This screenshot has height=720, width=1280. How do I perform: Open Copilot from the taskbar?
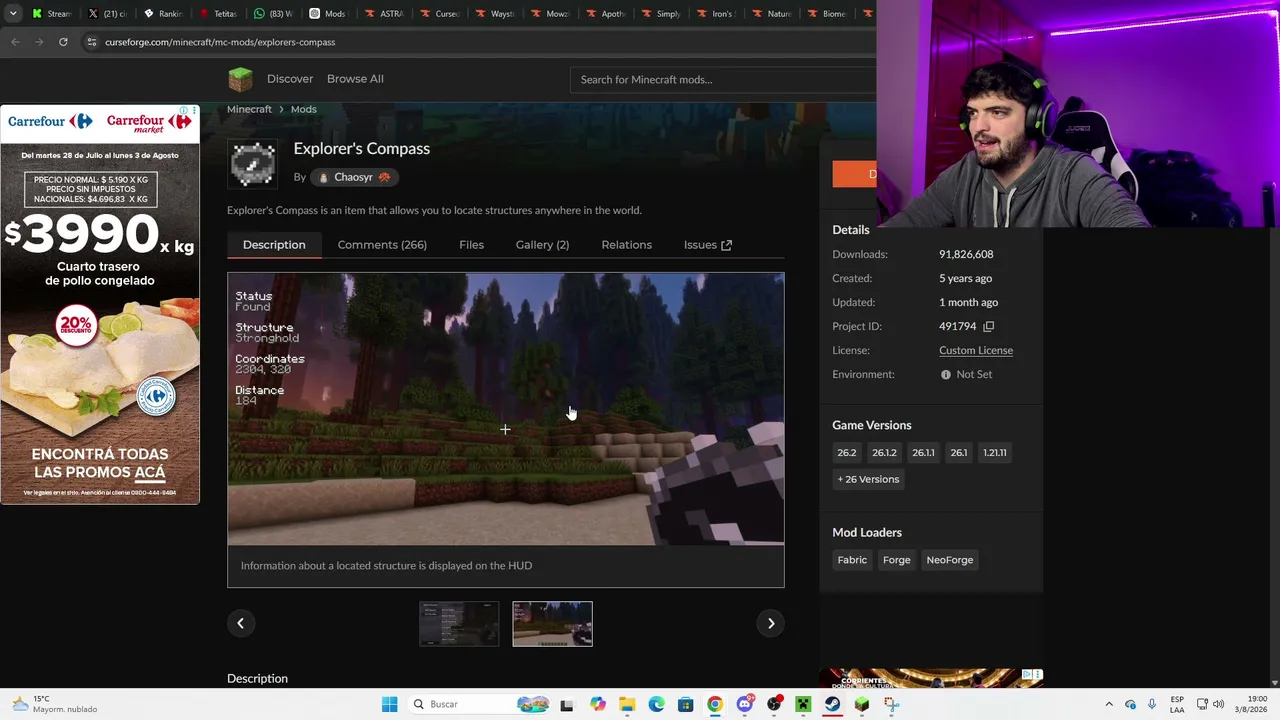598,704
